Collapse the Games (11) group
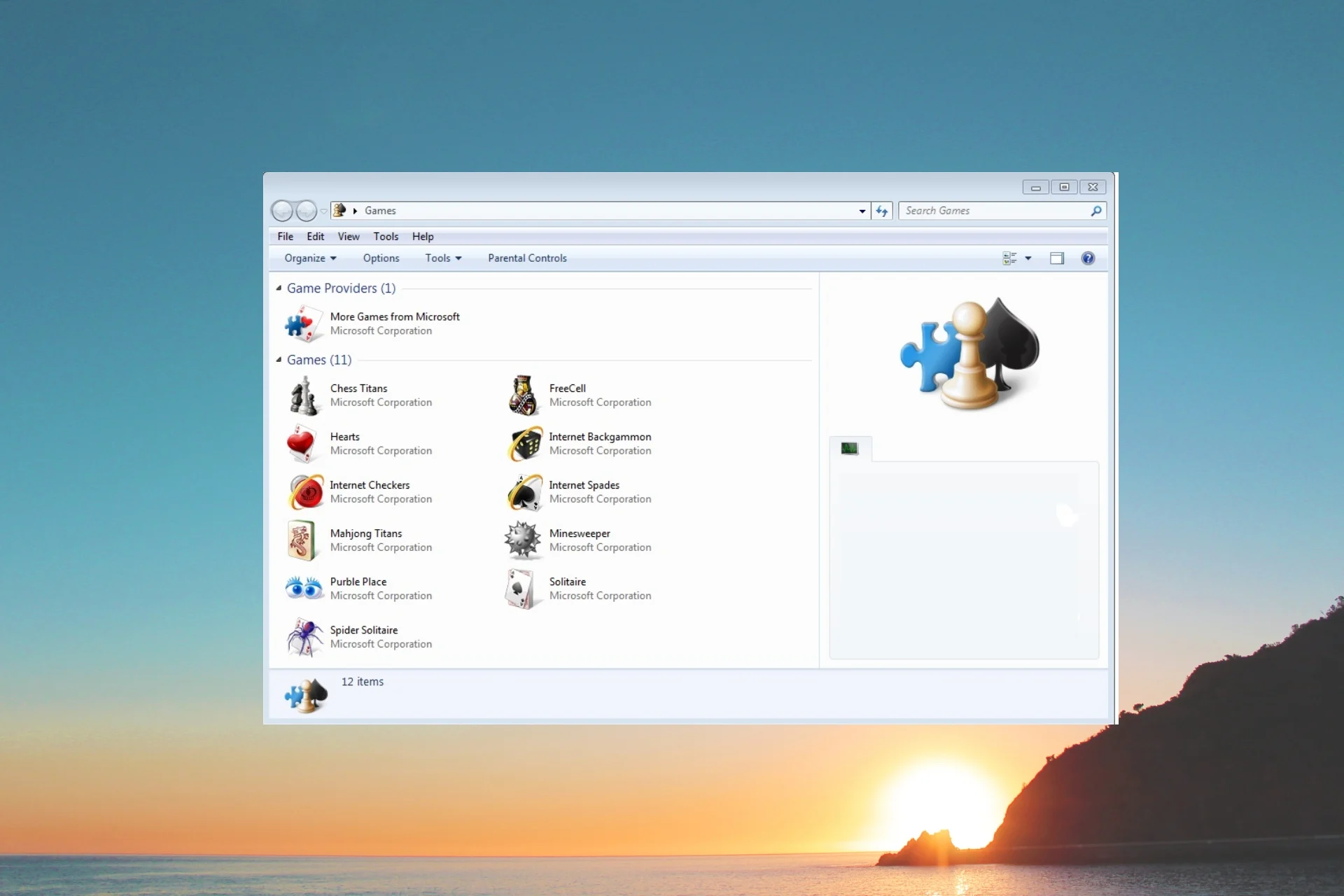1344x896 pixels. (x=279, y=360)
